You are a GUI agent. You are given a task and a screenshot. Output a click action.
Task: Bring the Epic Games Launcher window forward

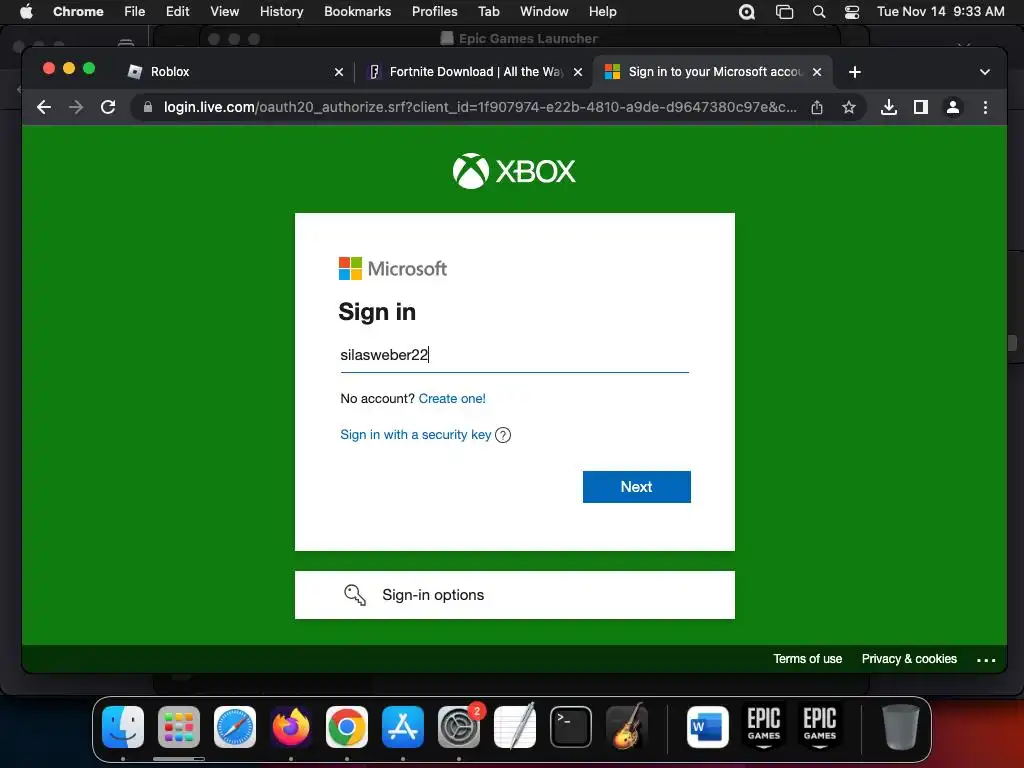[519, 38]
